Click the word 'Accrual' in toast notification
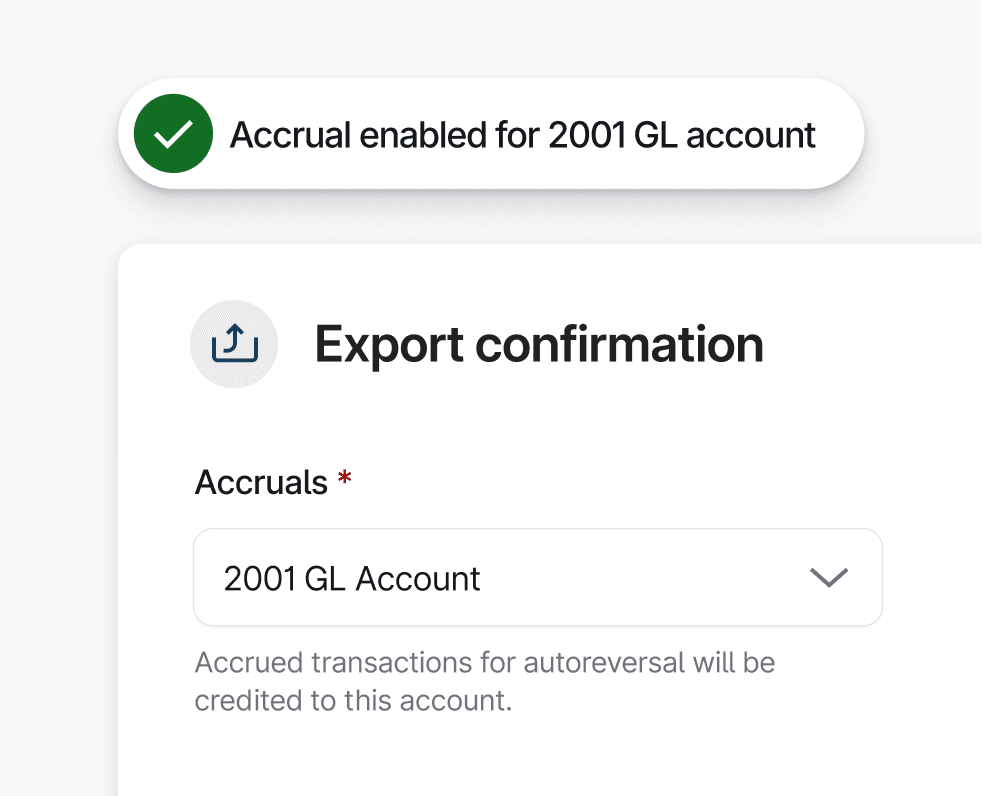 tap(290, 135)
